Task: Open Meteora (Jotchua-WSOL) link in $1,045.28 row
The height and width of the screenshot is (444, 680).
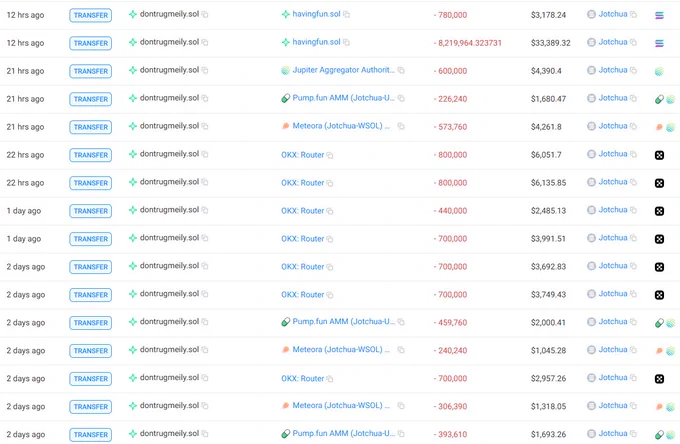Action: pos(341,350)
